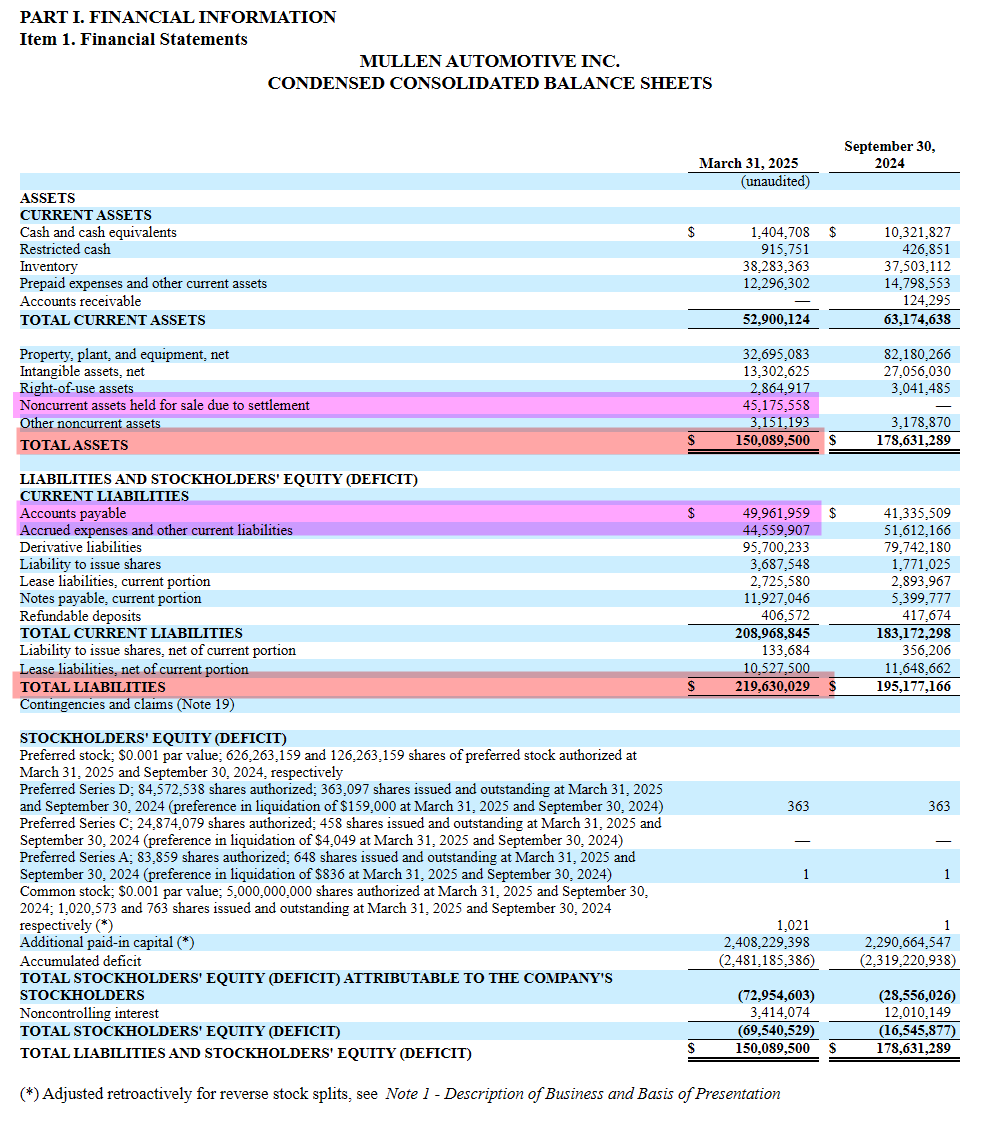Click 'Lease liabilities, current portion' label
Screen dimensions: 983x1121
click(x=115, y=582)
